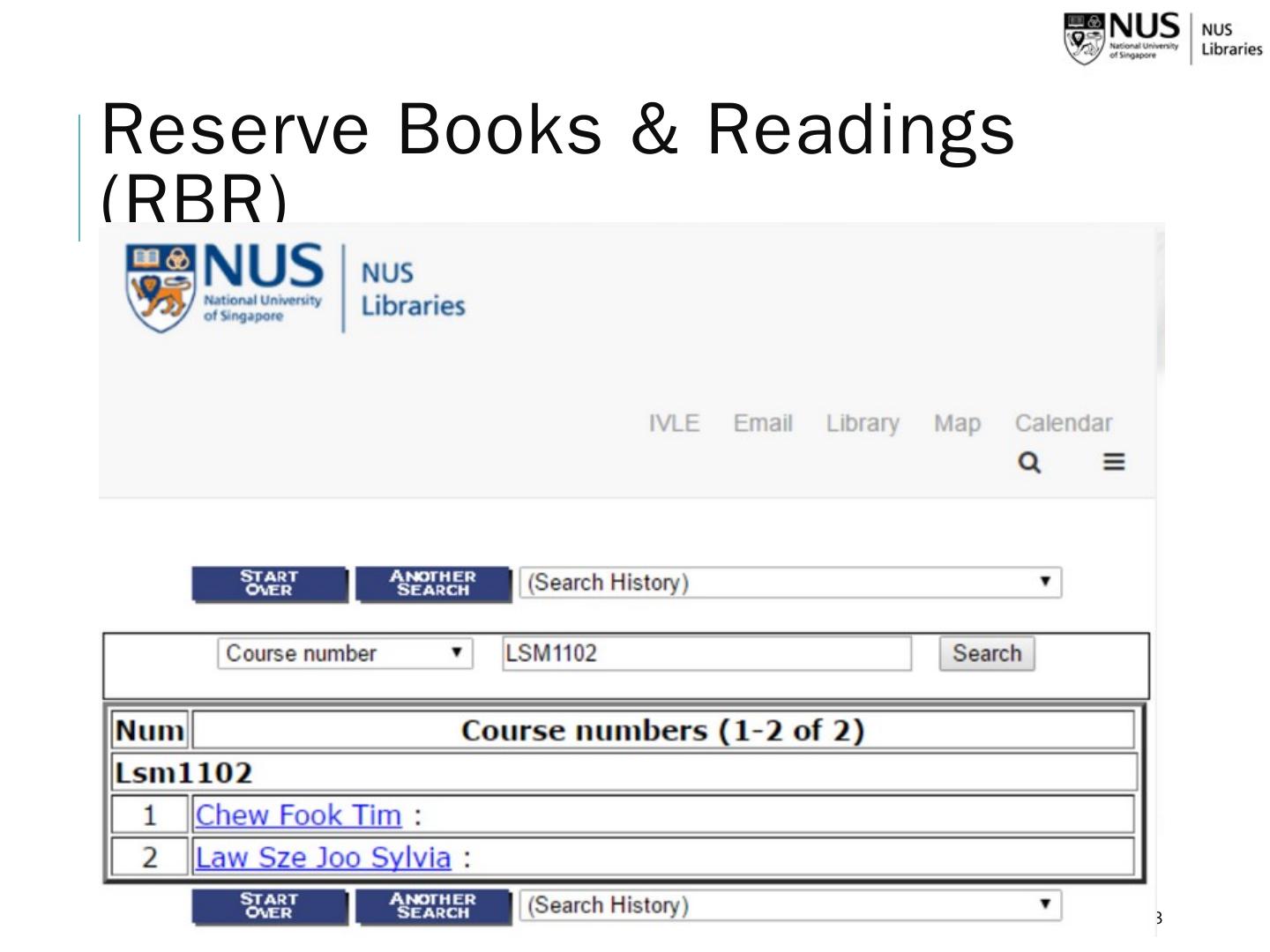
Task: Click the NUS Libraries logo at slide top-right
Action: pyautogui.click(x=1163, y=39)
